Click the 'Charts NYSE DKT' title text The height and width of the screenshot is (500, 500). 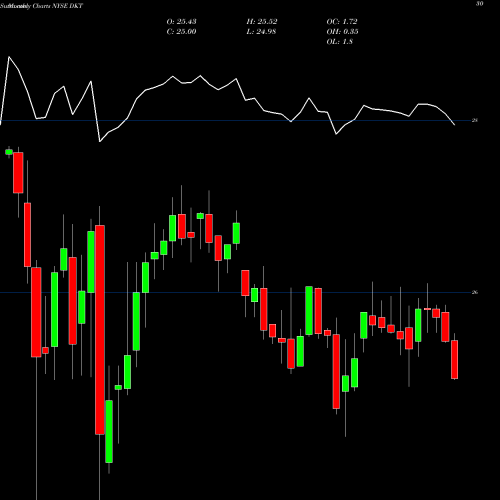tap(58, 6)
